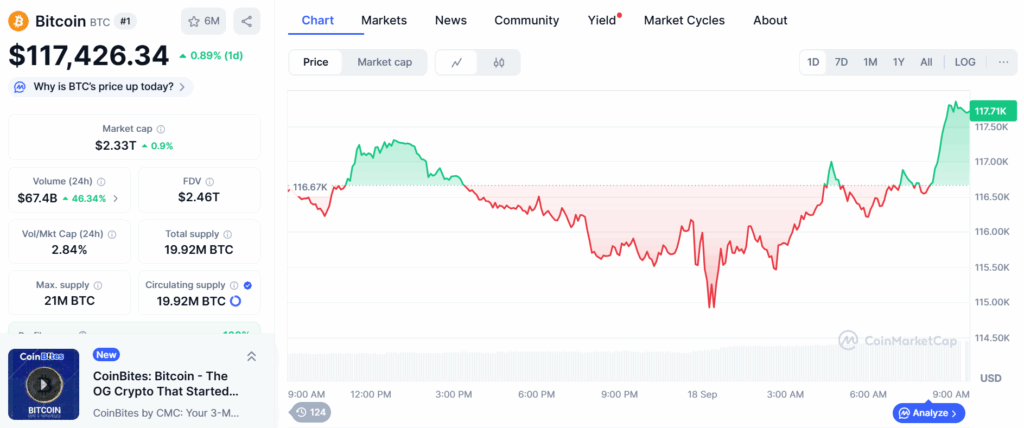This screenshot has height=428, width=1024.
Task: Click the 2.84% Vol/Mkt Cap value
Action: 69,250
